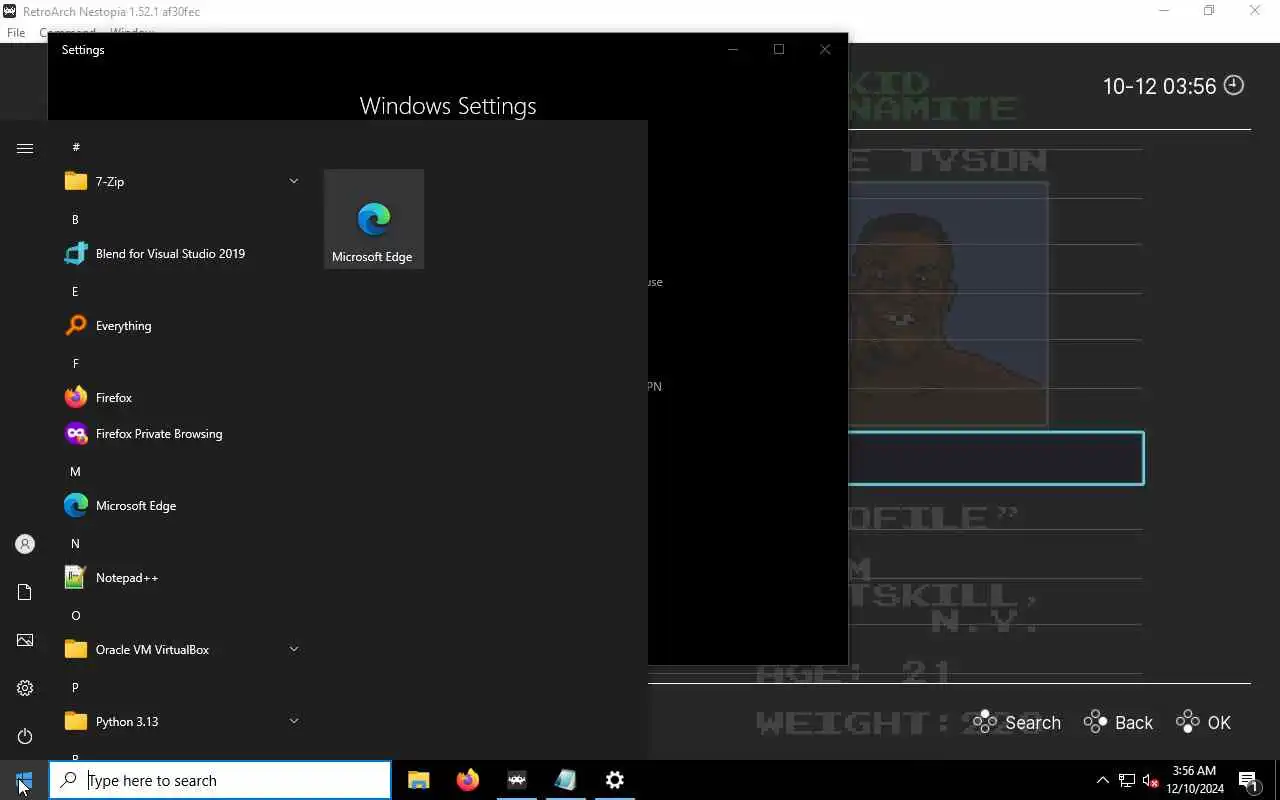Launch Microsoft Edge from the app list

(182, 505)
